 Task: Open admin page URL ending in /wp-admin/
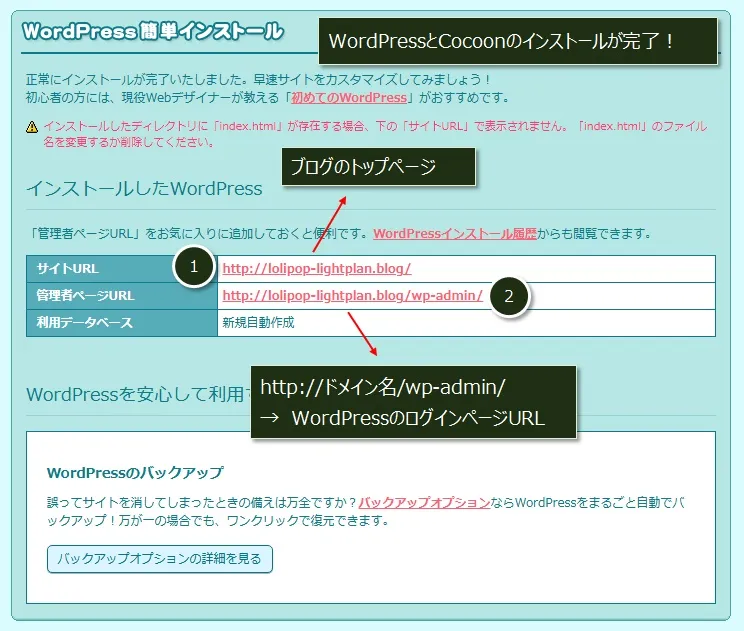coord(353,296)
